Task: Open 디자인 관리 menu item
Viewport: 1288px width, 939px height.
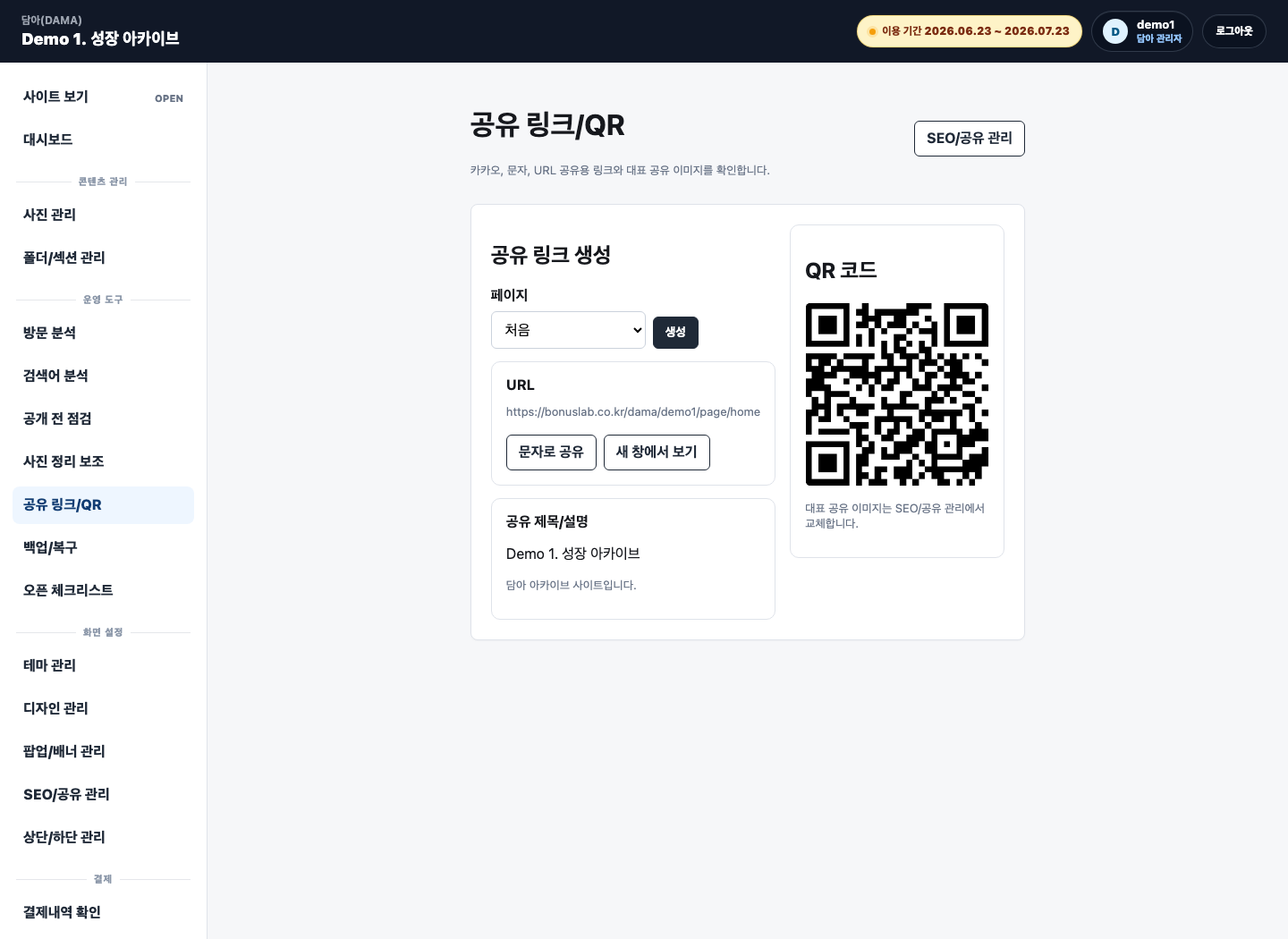Action: click(x=103, y=708)
